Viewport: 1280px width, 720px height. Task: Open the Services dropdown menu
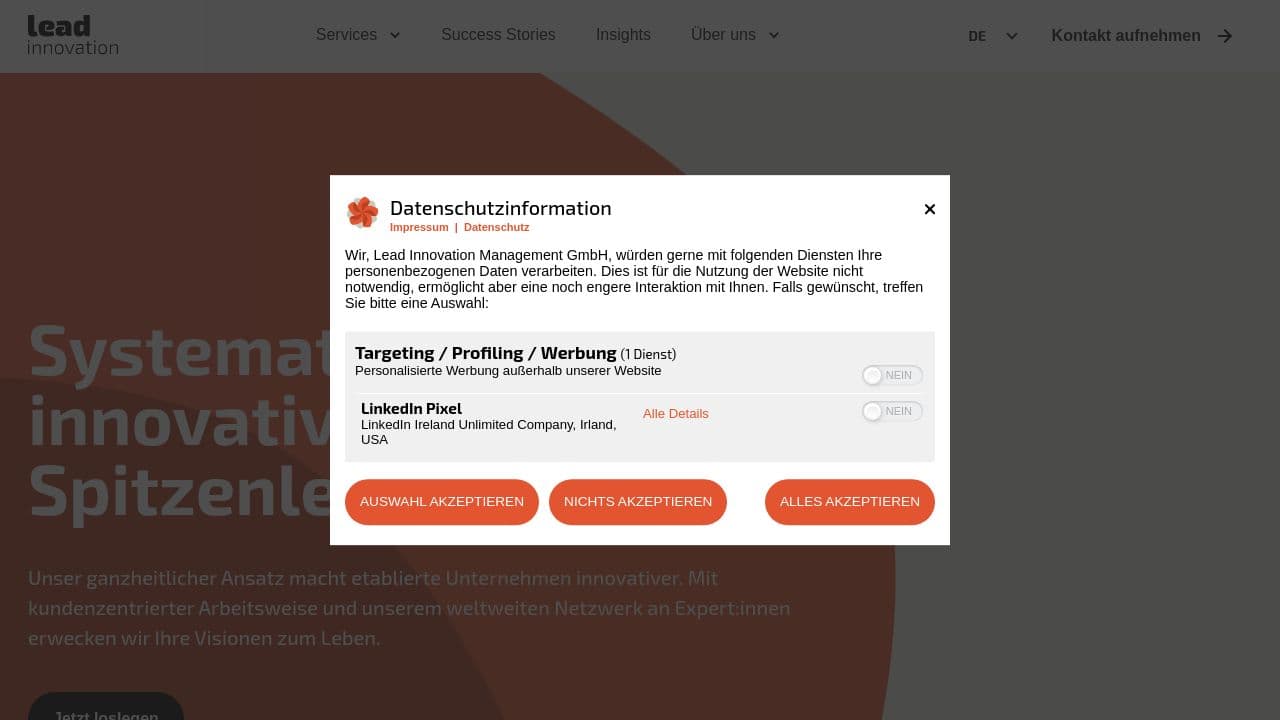357,35
